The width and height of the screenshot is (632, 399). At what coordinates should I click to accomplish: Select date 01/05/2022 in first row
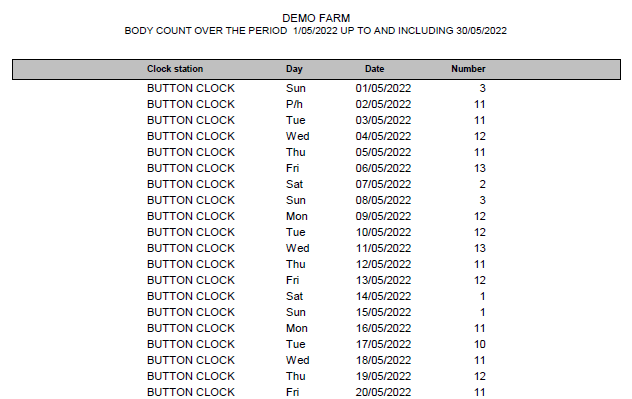(383, 88)
